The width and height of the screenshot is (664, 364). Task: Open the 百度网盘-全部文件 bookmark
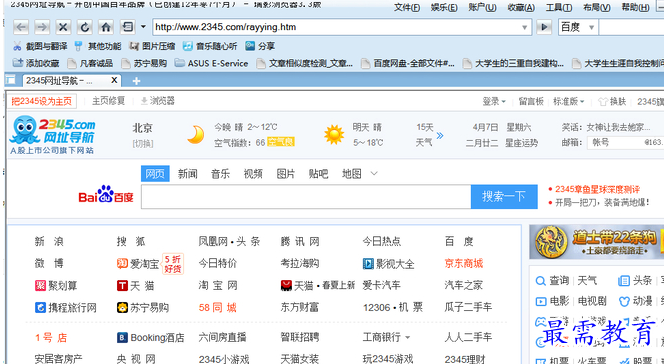(x=408, y=63)
